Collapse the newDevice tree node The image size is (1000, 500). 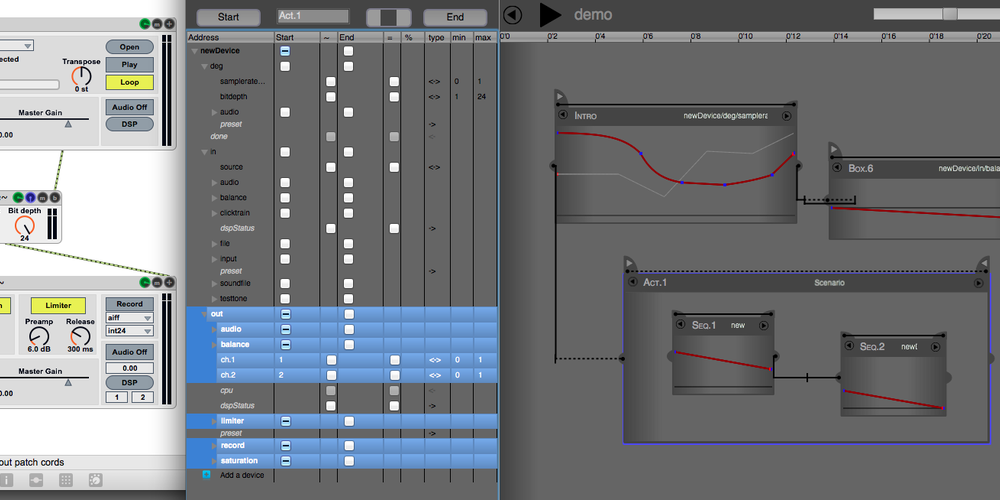click(195, 50)
